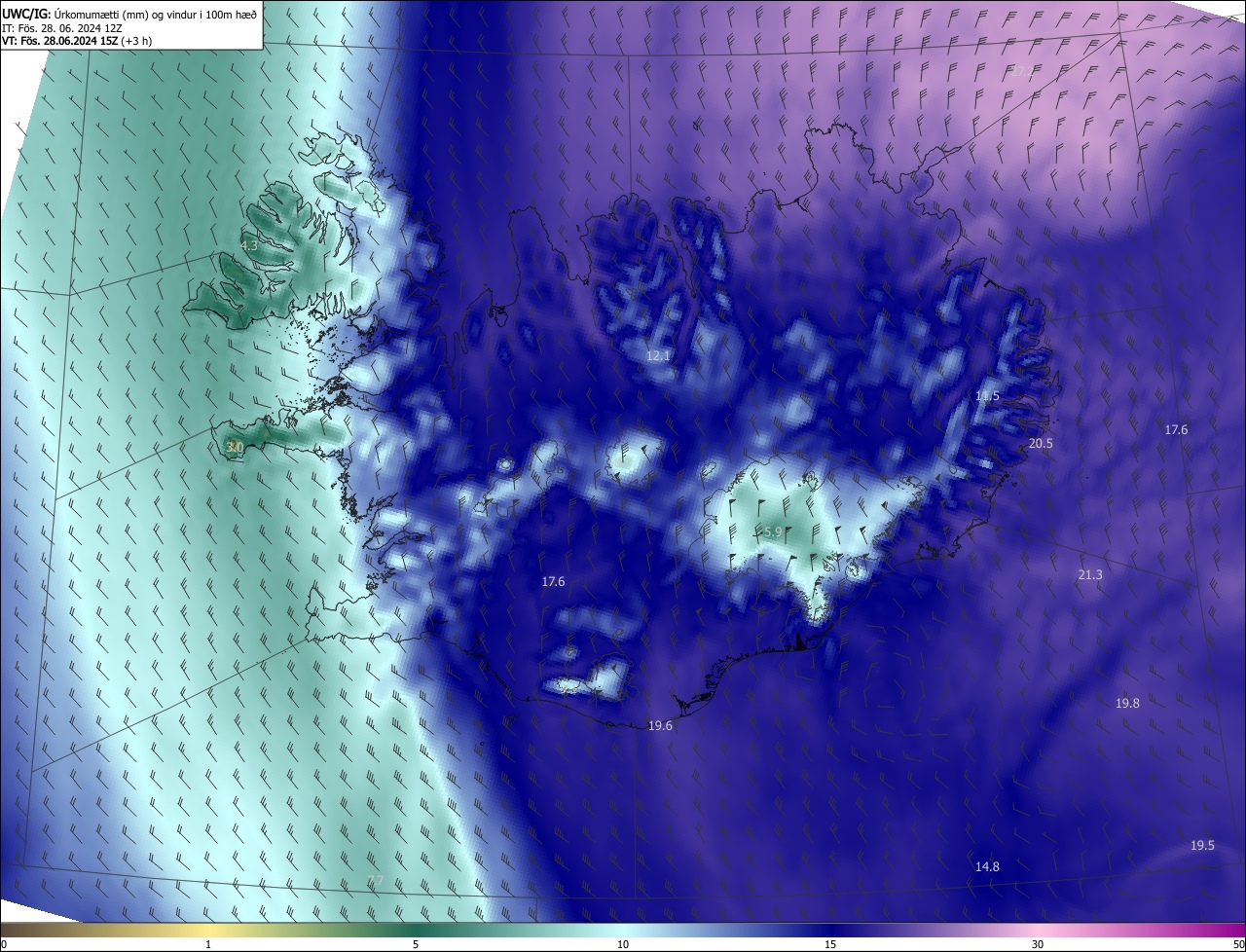The height and width of the screenshot is (952, 1246).
Task: Click the 12.1 precipitable water value
Action: [x=659, y=356]
